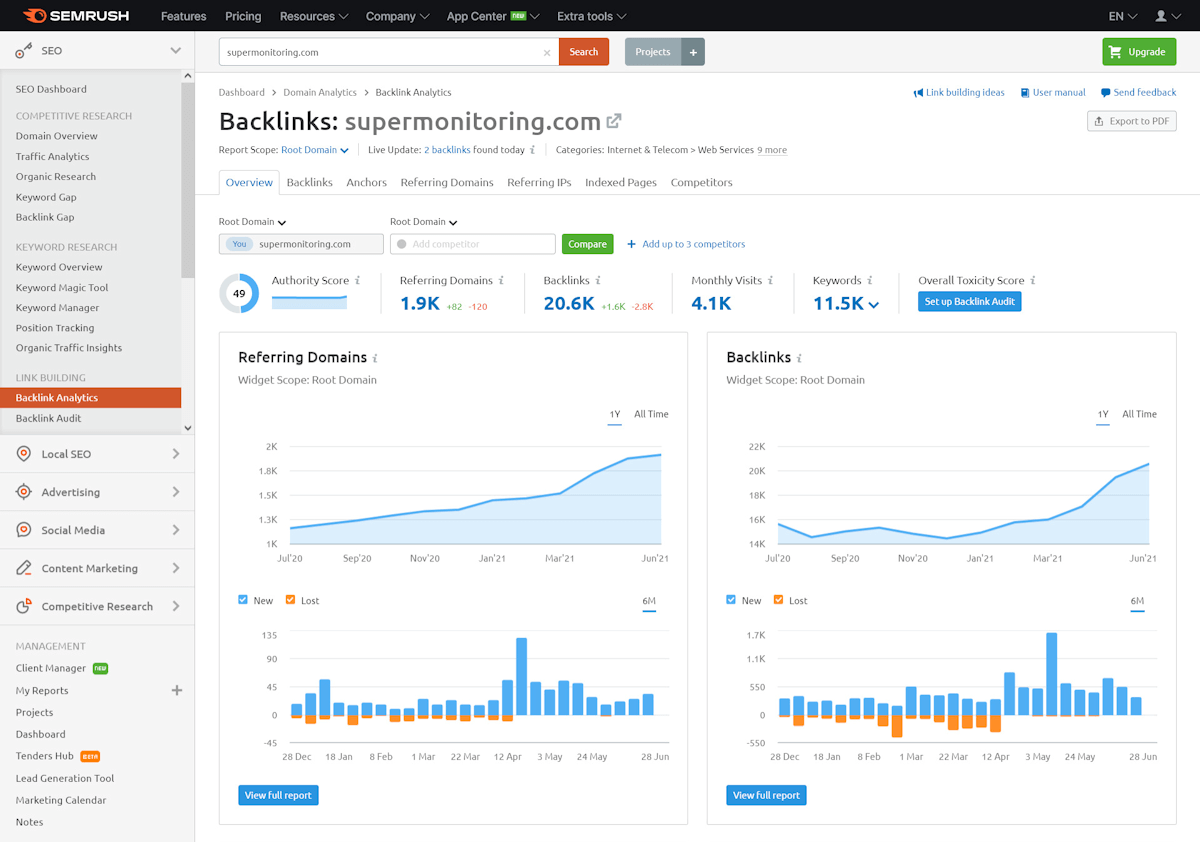Open Link building ideas link
1200x842 pixels.
coord(959,93)
